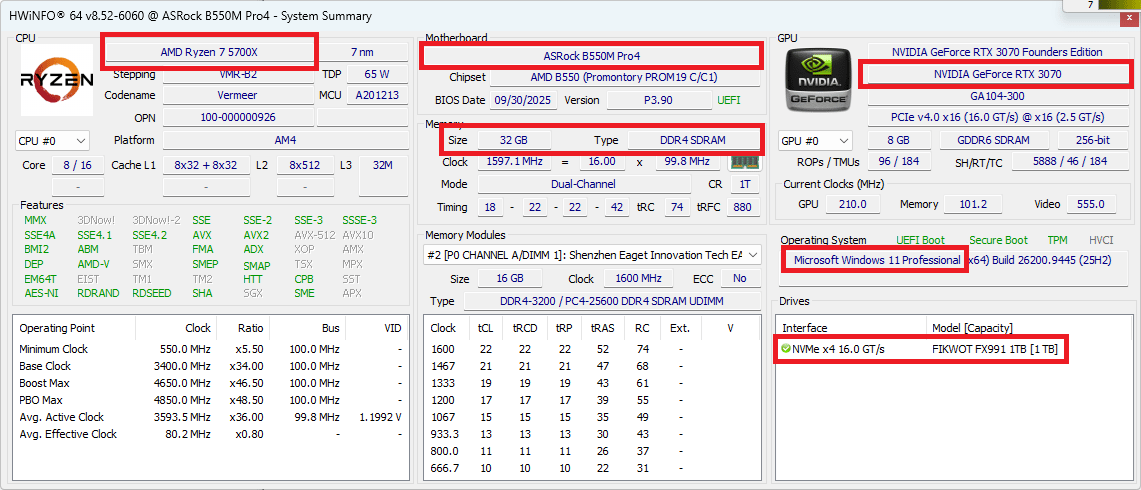Select the Minimum Clock row
Image resolution: width=1141 pixels, height=490 pixels.
(x=210, y=349)
